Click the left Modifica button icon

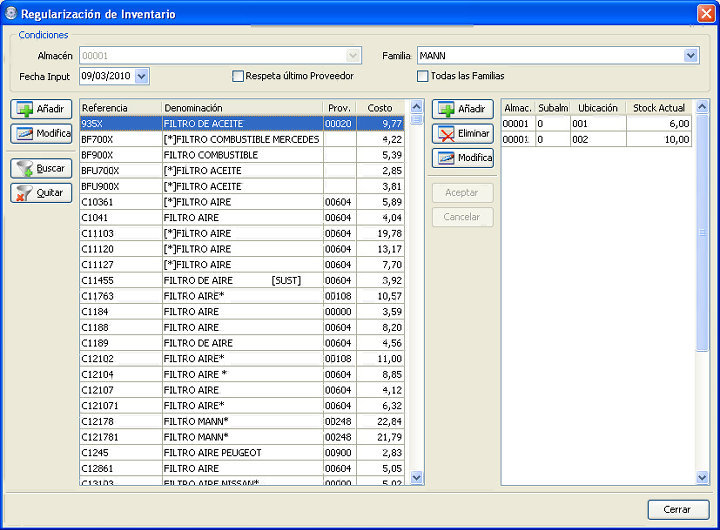tap(24, 134)
